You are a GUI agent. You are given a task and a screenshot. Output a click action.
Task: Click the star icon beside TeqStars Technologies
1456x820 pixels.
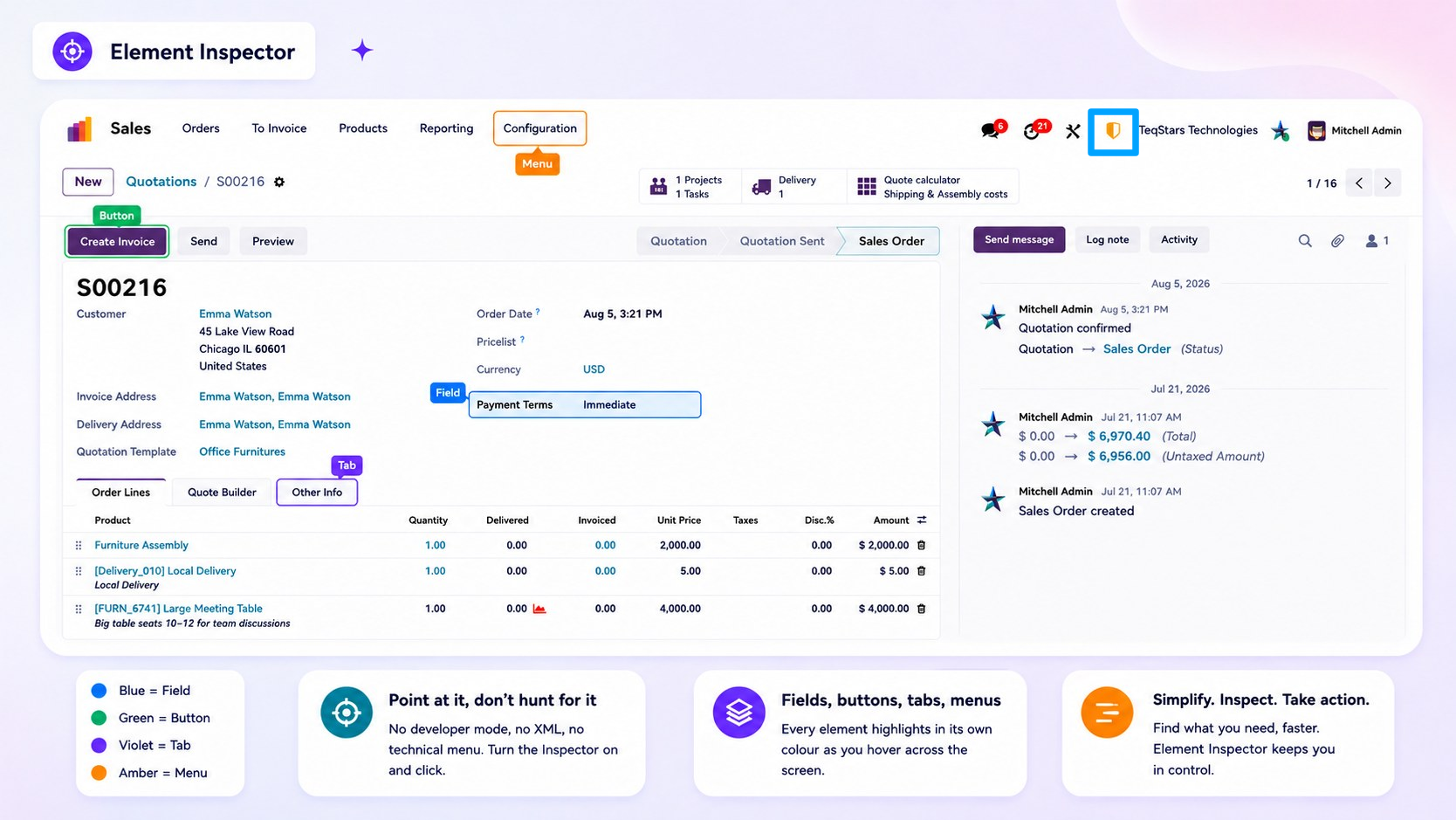pyautogui.click(x=1281, y=131)
